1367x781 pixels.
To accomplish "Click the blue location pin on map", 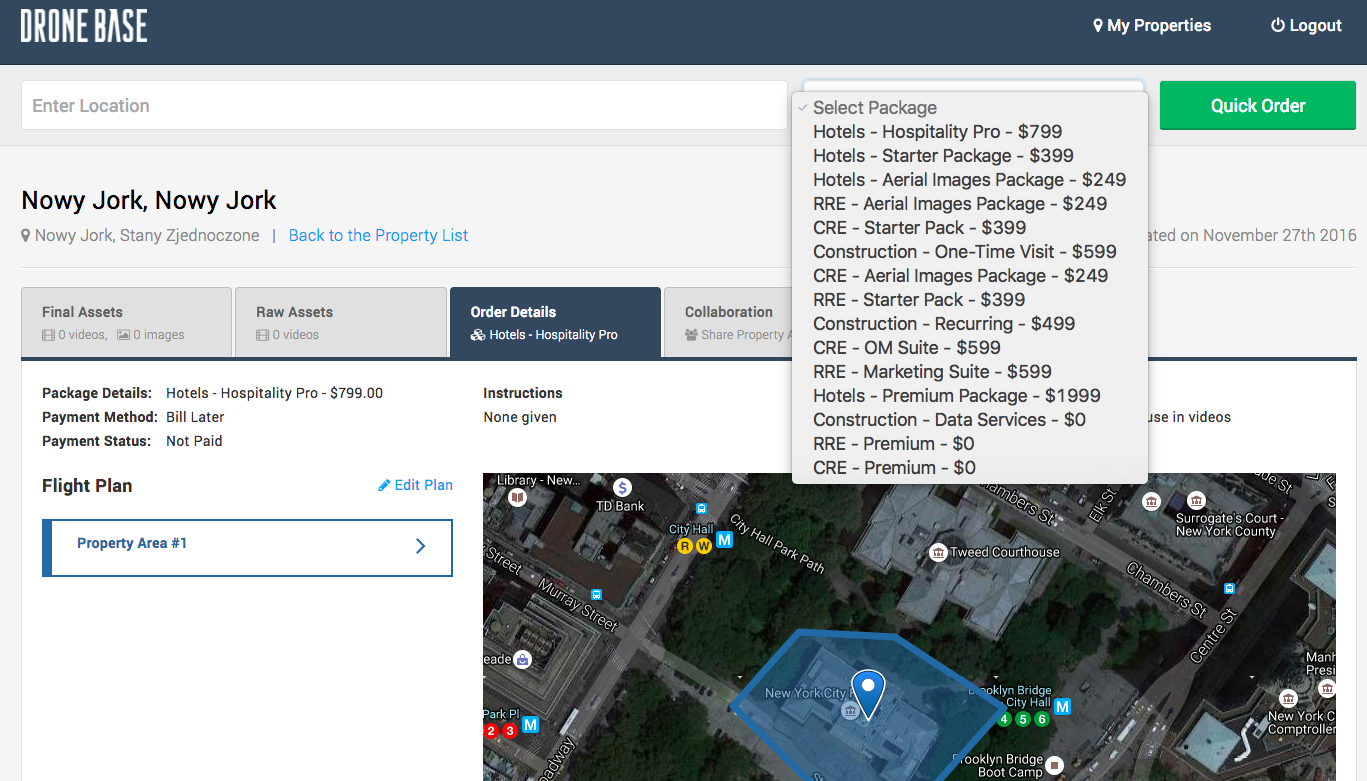I will click(x=868, y=693).
